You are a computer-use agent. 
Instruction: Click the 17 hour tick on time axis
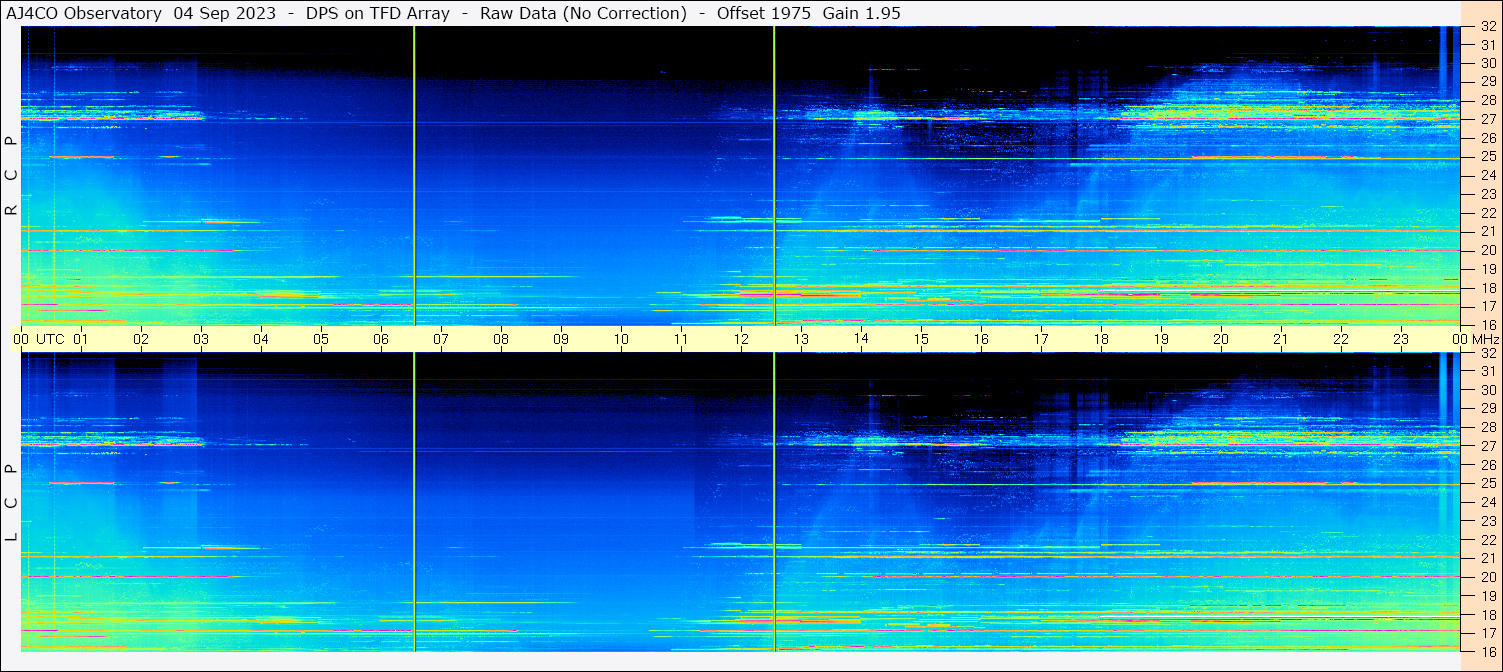1041,339
